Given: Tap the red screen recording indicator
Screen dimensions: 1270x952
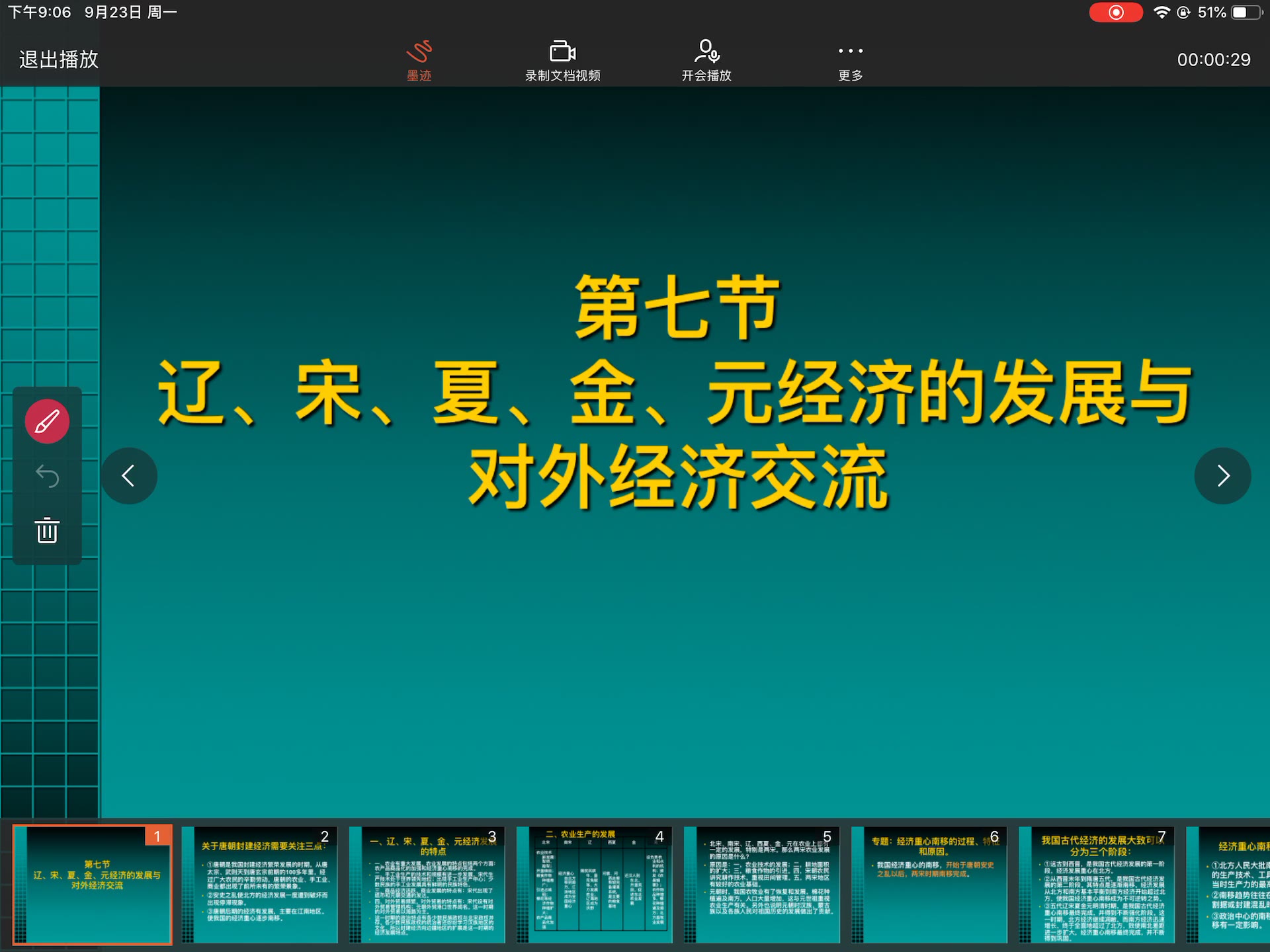Looking at the screenshot, I should [1116, 13].
